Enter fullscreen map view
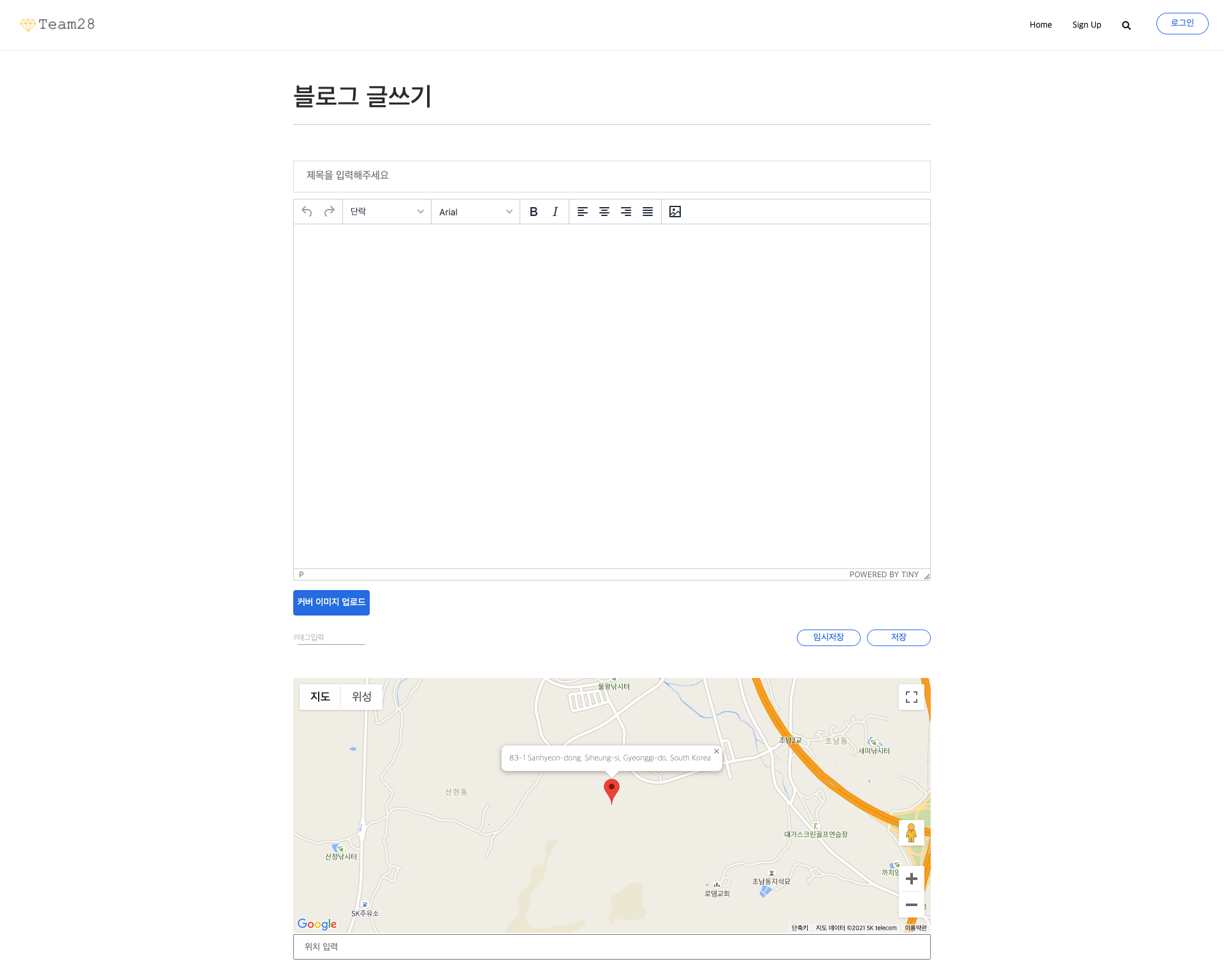This screenshot has width=1224, height=980. (911, 697)
